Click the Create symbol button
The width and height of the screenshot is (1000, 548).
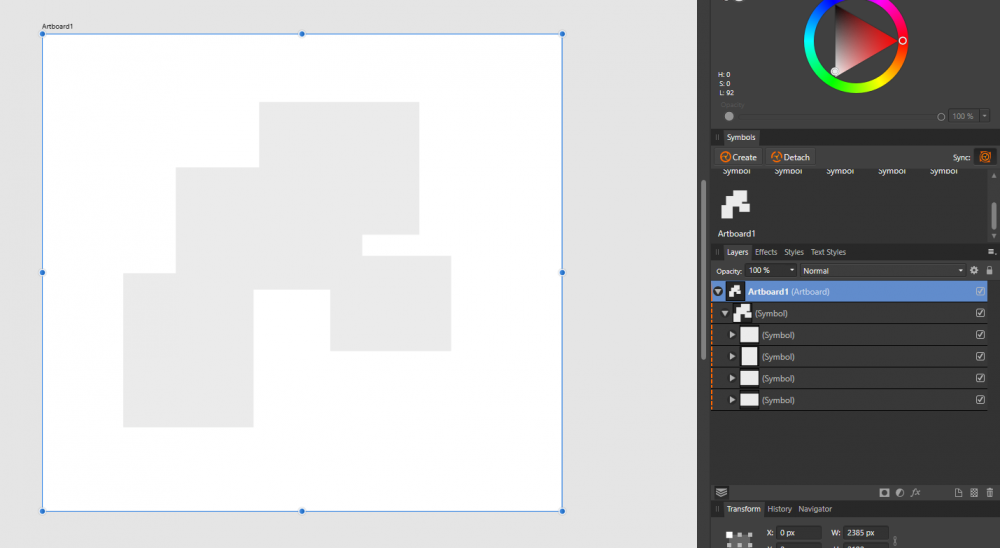coord(738,157)
